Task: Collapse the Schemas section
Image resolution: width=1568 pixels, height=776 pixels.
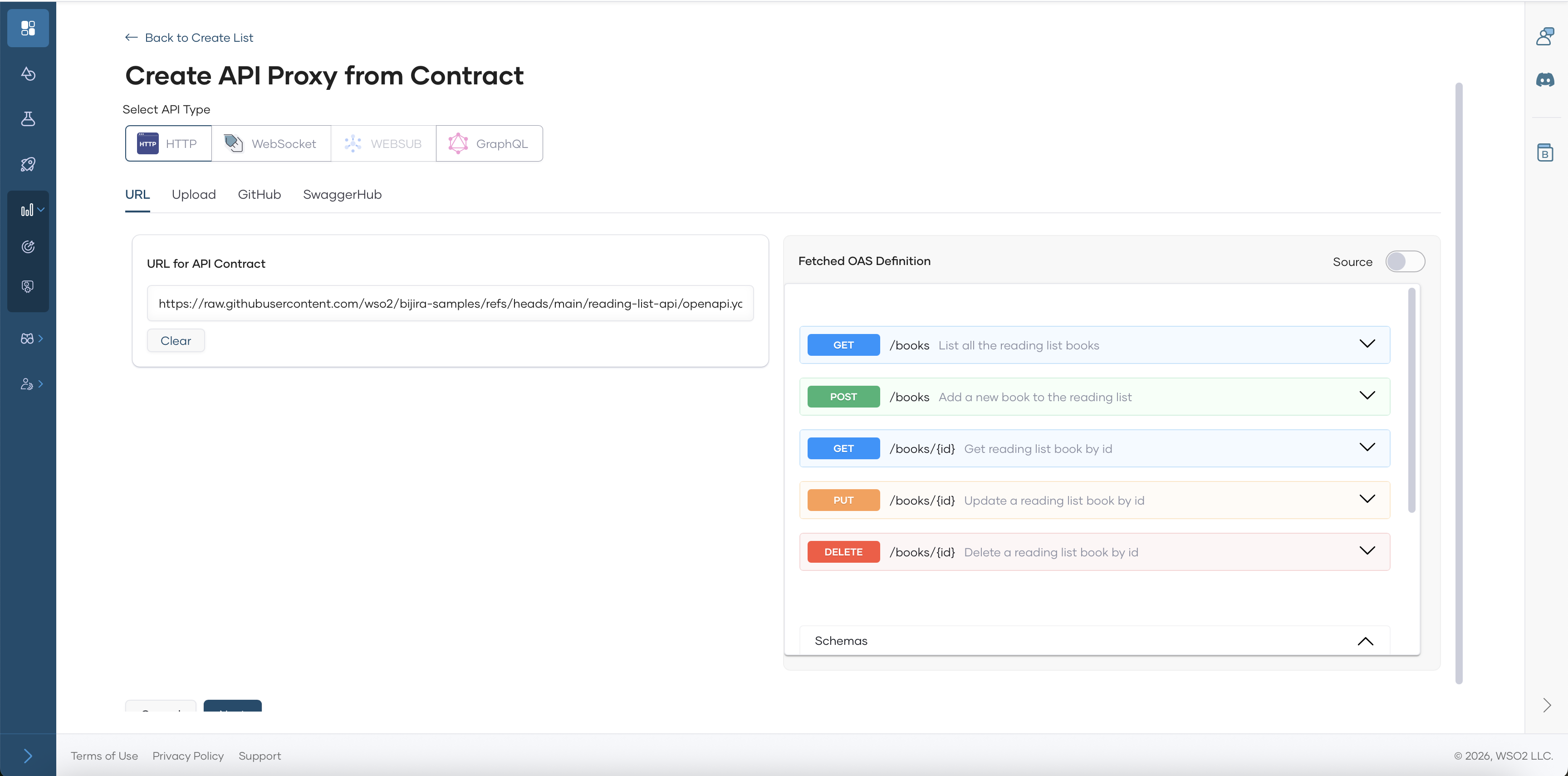Action: click(x=1365, y=641)
